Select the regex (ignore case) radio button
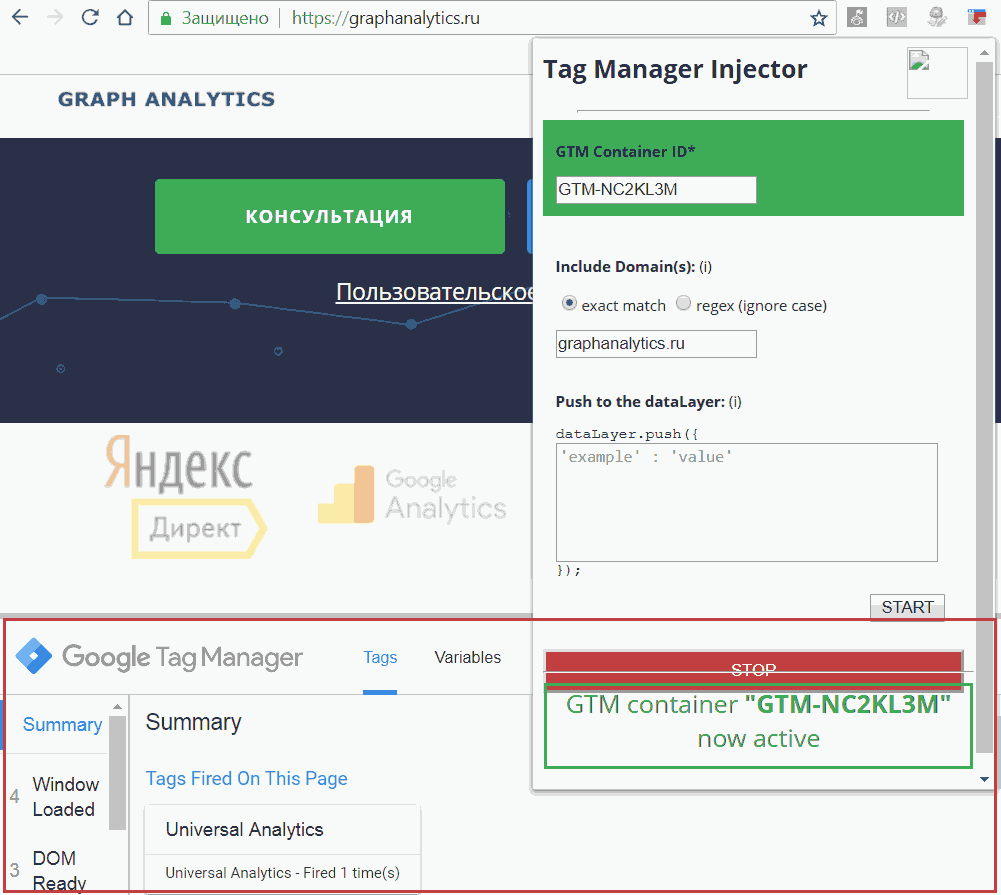The image size is (1001, 895). coord(683,303)
